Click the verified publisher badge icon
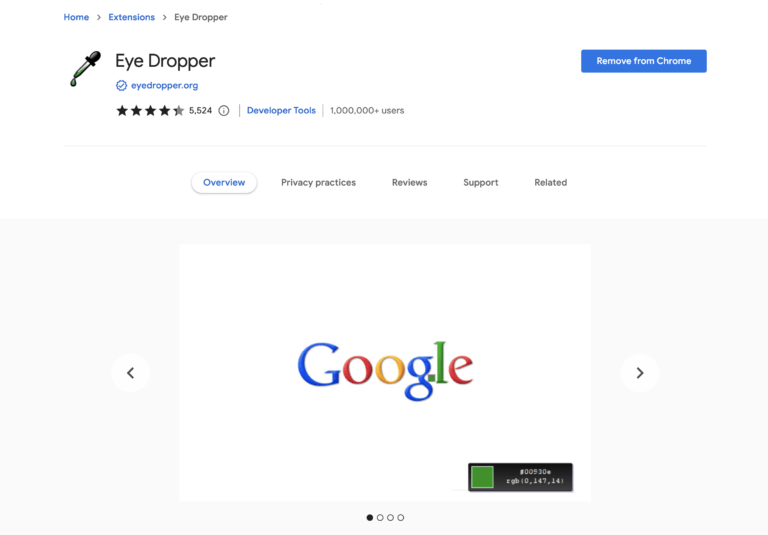 [121, 86]
